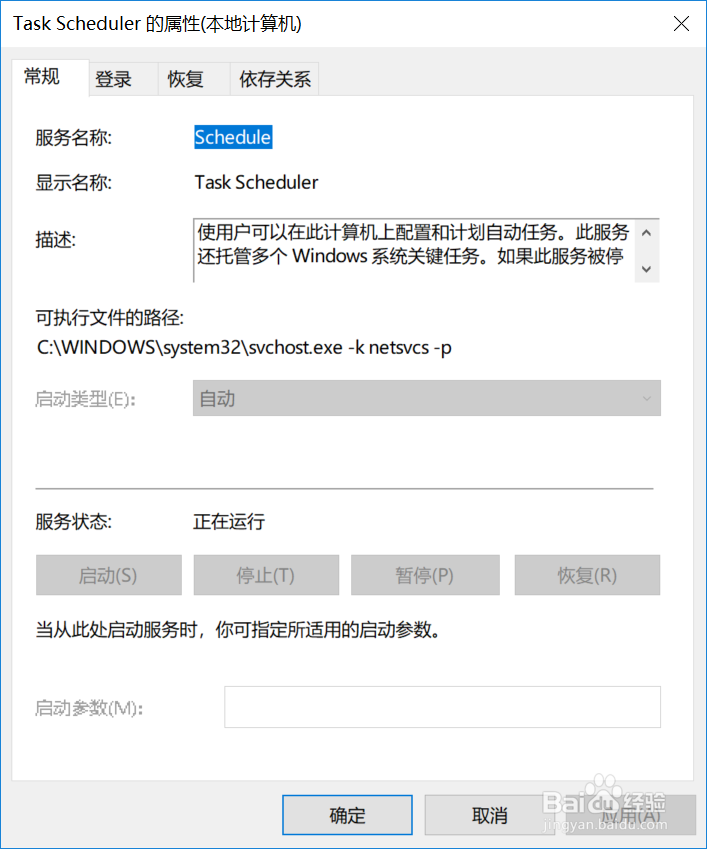The image size is (707, 849).
Task: Open the 启动类型 dropdown showing 自动
Action: [427, 398]
